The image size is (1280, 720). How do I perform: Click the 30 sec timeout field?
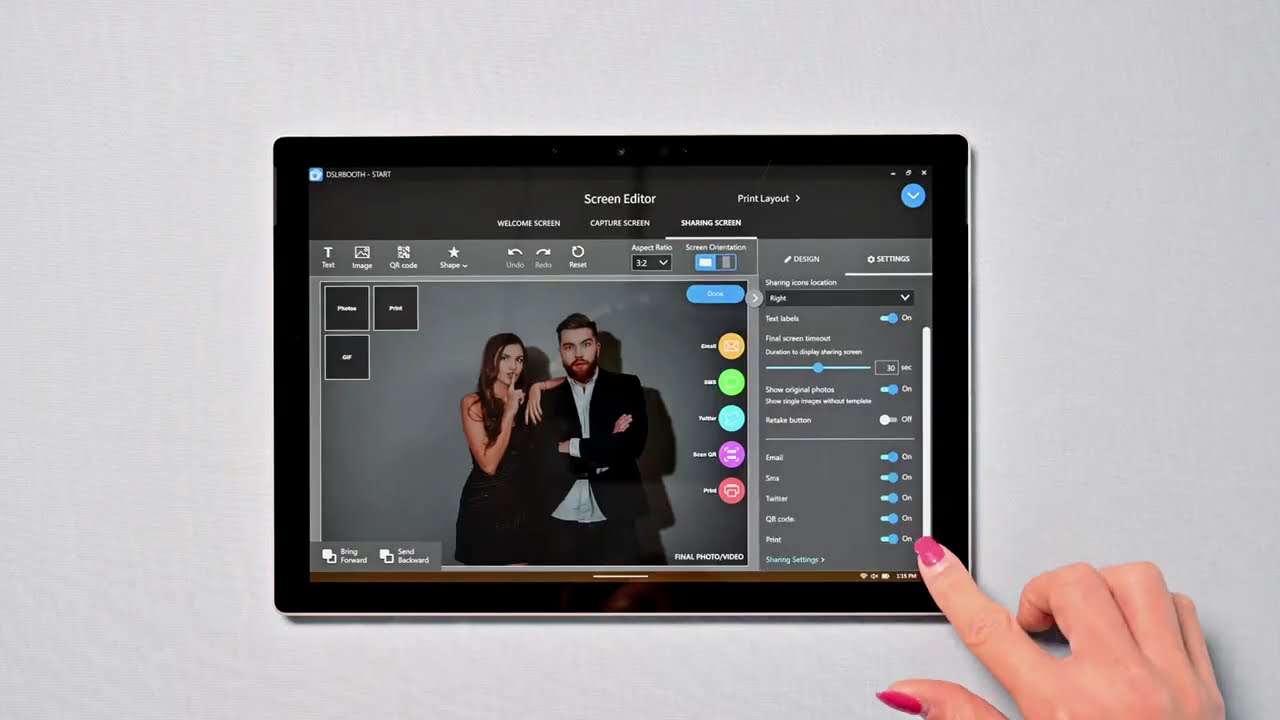[x=886, y=368]
